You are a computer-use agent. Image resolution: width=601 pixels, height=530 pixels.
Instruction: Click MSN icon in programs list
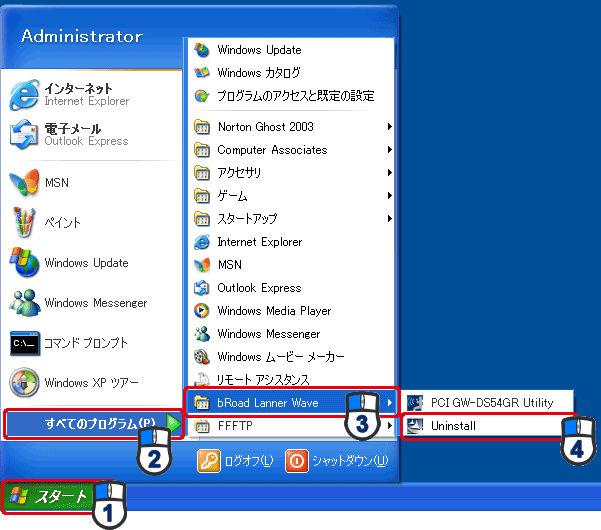click(x=202, y=265)
